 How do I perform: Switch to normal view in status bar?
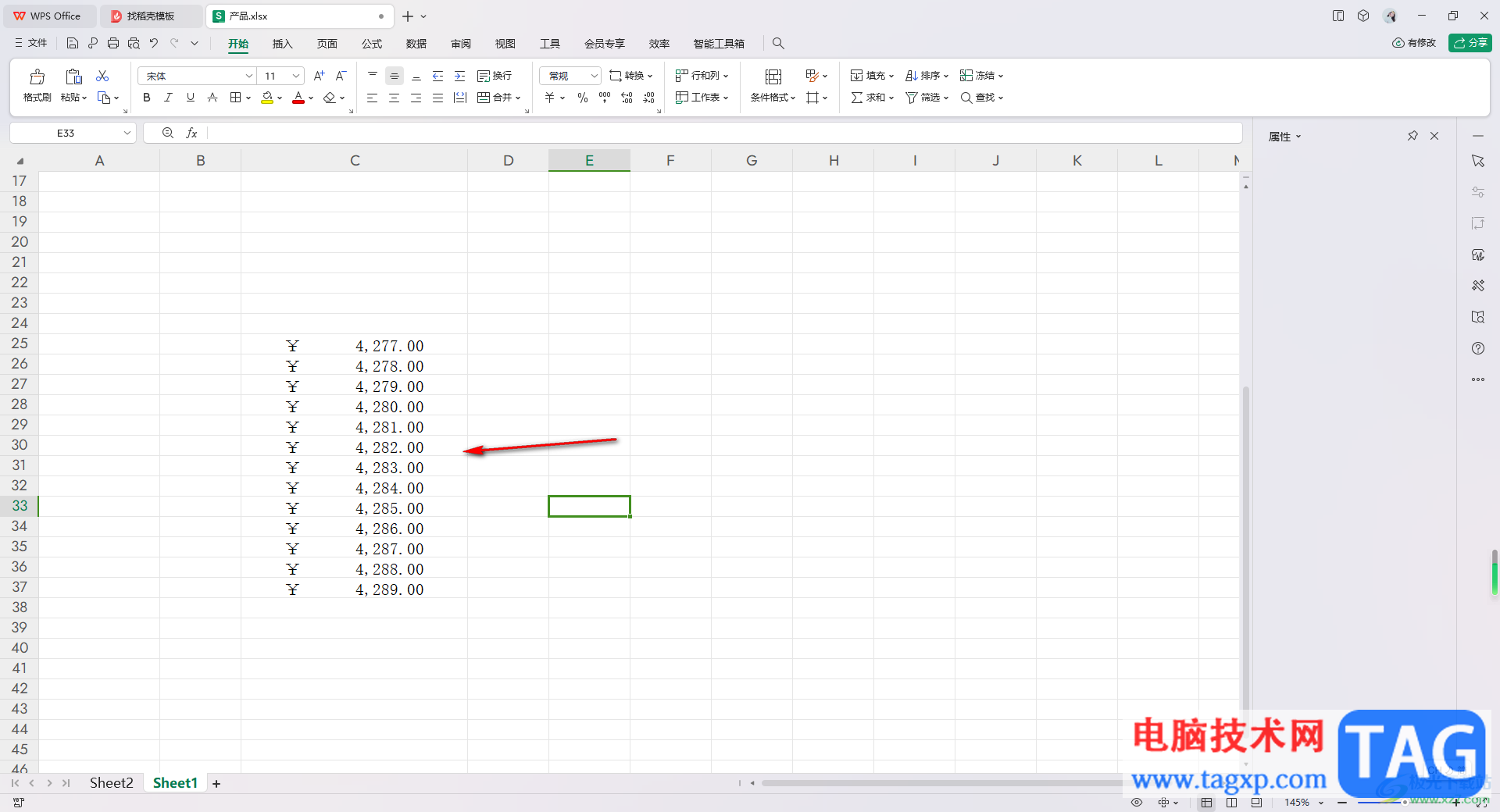click(x=1207, y=803)
